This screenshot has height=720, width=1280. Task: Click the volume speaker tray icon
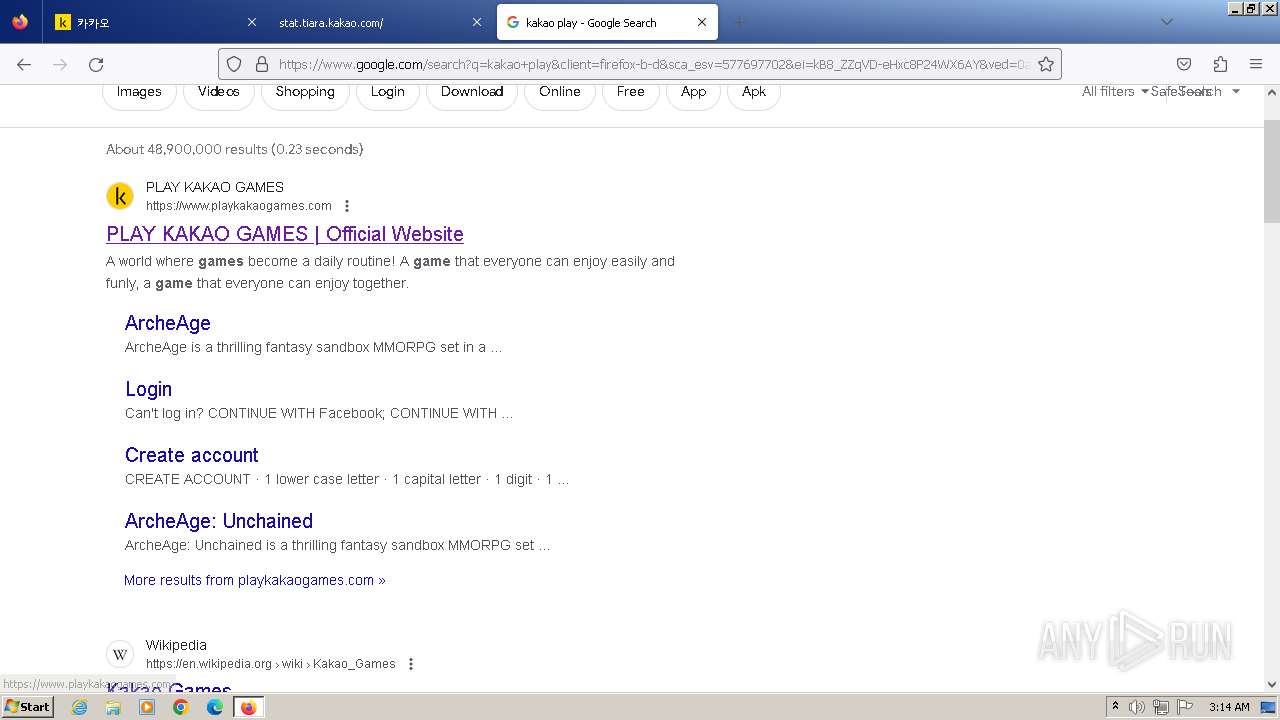click(1137, 707)
